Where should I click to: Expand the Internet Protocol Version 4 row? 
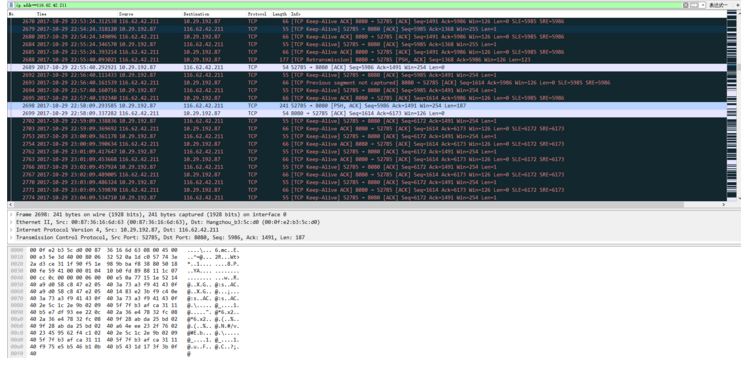[x=11, y=230]
